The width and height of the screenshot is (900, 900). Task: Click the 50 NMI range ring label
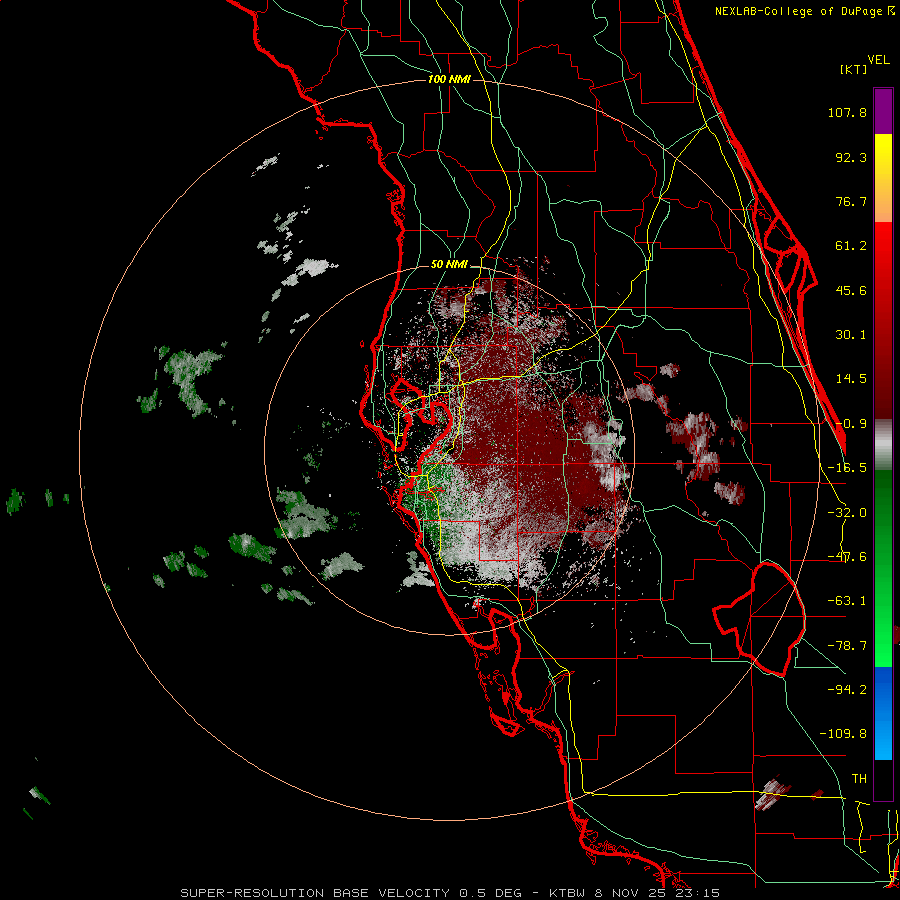click(x=449, y=265)
